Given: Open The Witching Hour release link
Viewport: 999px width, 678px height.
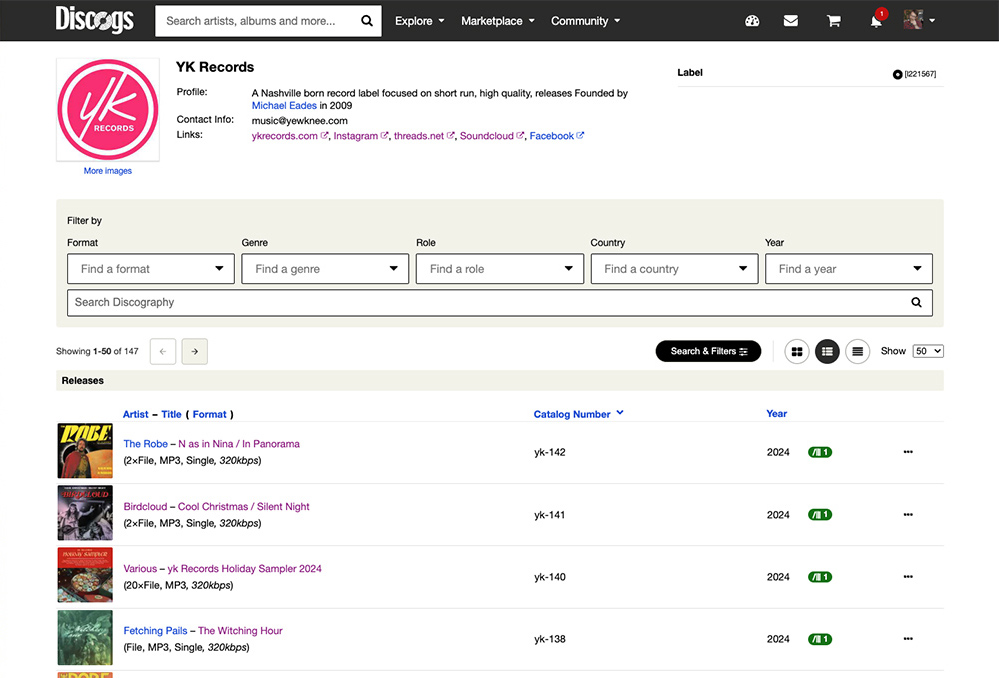Looking at the screenshot, I should tap(240, 631).
